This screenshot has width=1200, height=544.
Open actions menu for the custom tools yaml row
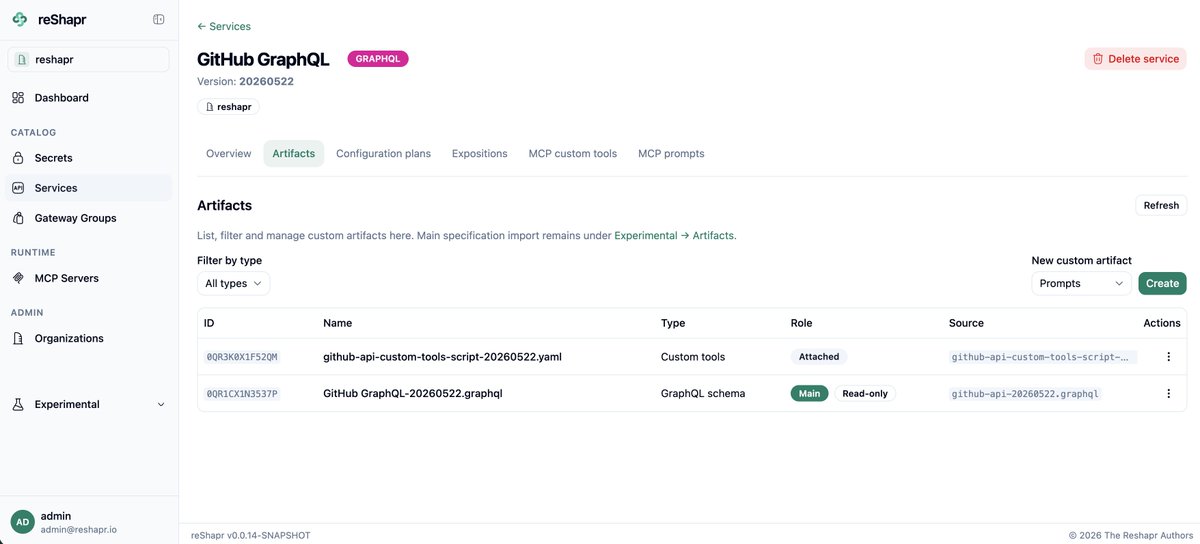click(1168, 357)
